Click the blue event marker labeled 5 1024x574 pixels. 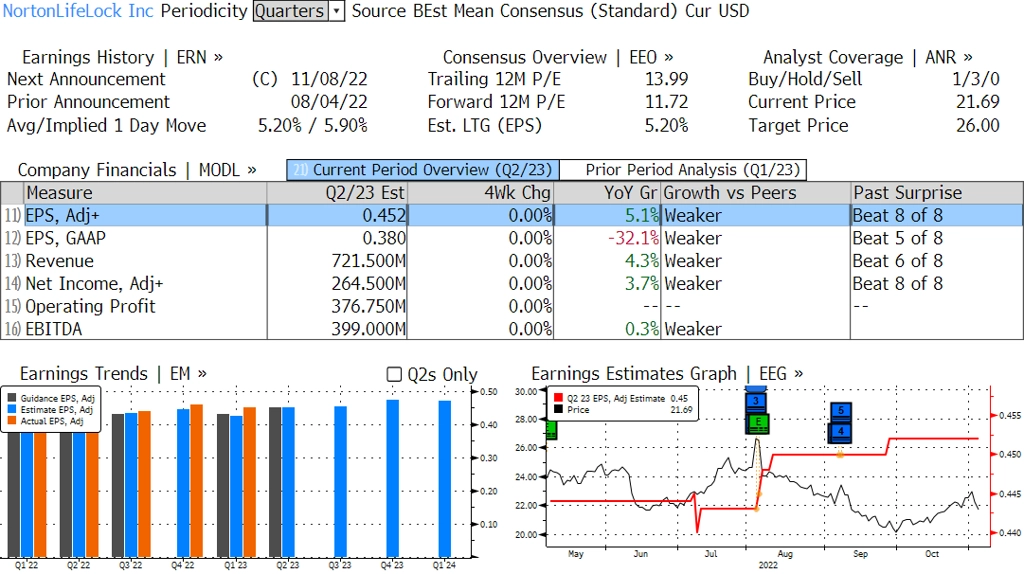840,411
